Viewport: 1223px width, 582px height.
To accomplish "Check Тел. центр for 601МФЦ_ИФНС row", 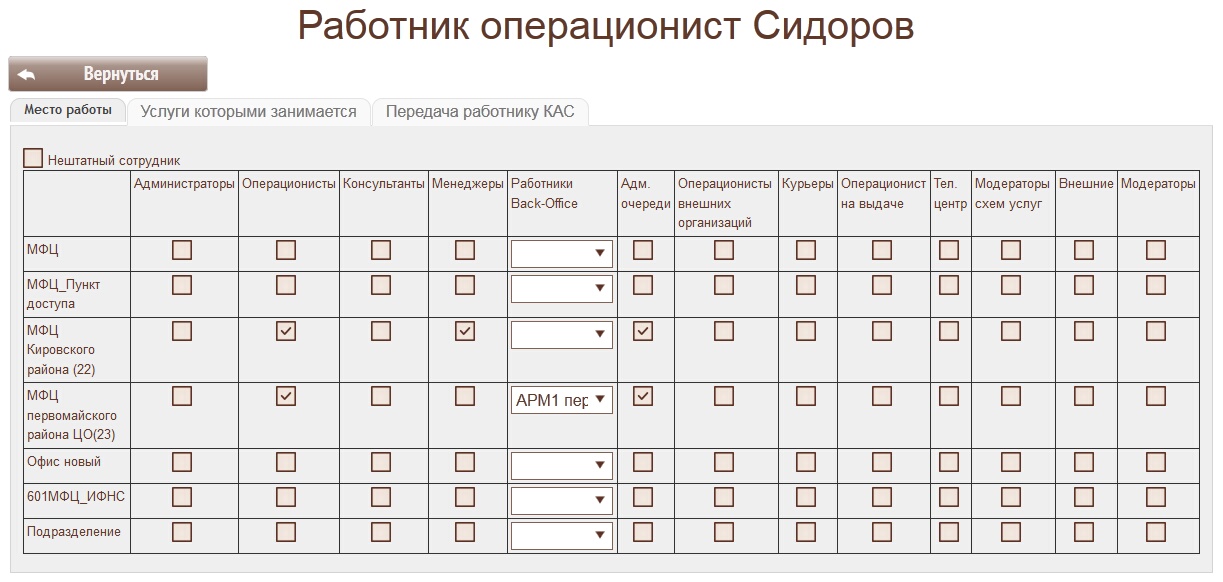I will coord(949,497).
